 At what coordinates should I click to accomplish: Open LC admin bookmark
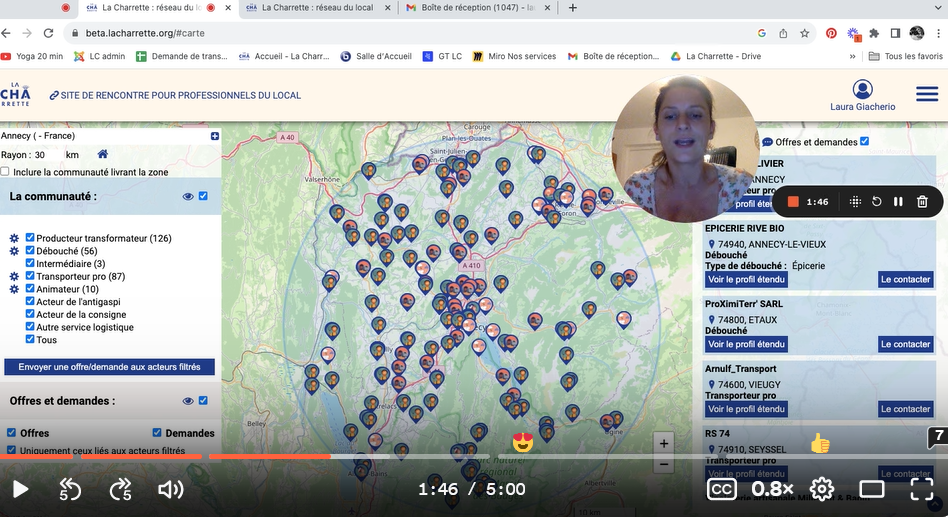100,56
